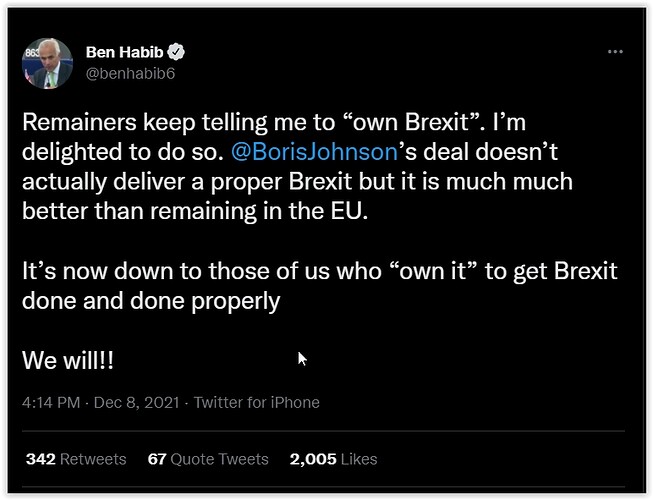
Task: Open the Twitter for iPhone source link
Action: coord(257,403)
